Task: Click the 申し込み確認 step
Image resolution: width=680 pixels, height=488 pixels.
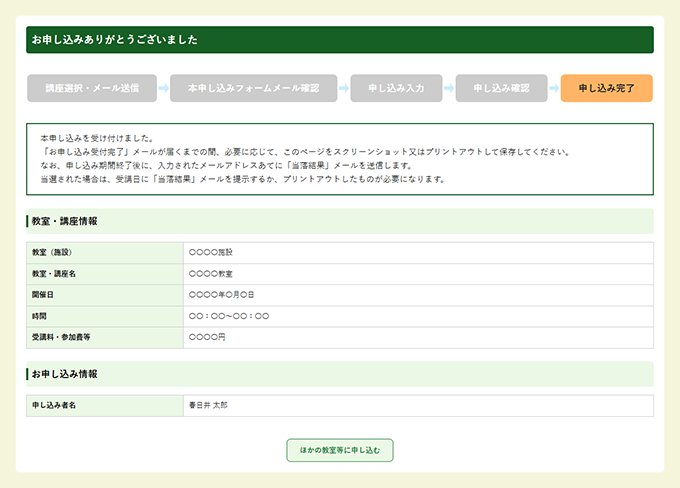Action: 501,88
